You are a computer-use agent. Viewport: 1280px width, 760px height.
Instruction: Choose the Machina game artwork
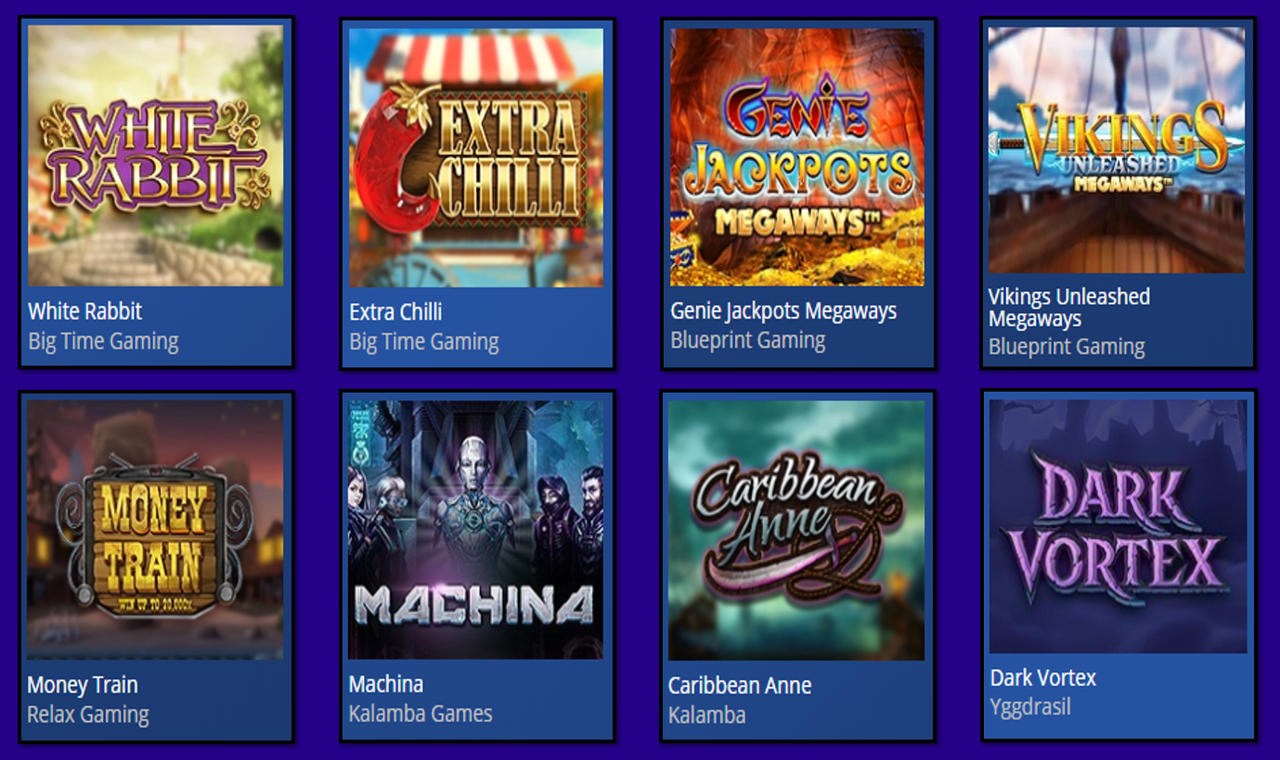[x=476, y=530]
